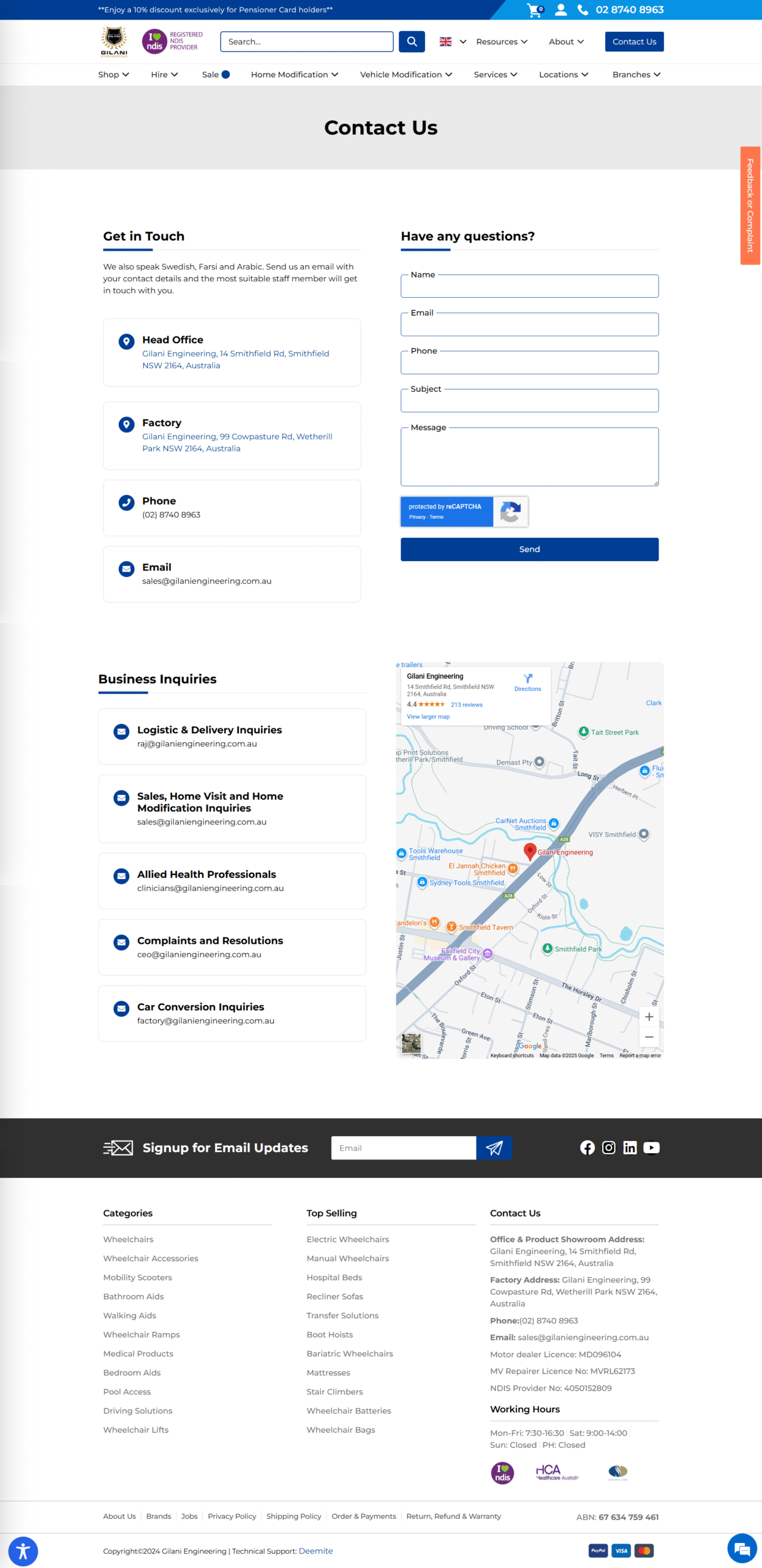Click the footer NDIS logo

[x=502, y=1472]
